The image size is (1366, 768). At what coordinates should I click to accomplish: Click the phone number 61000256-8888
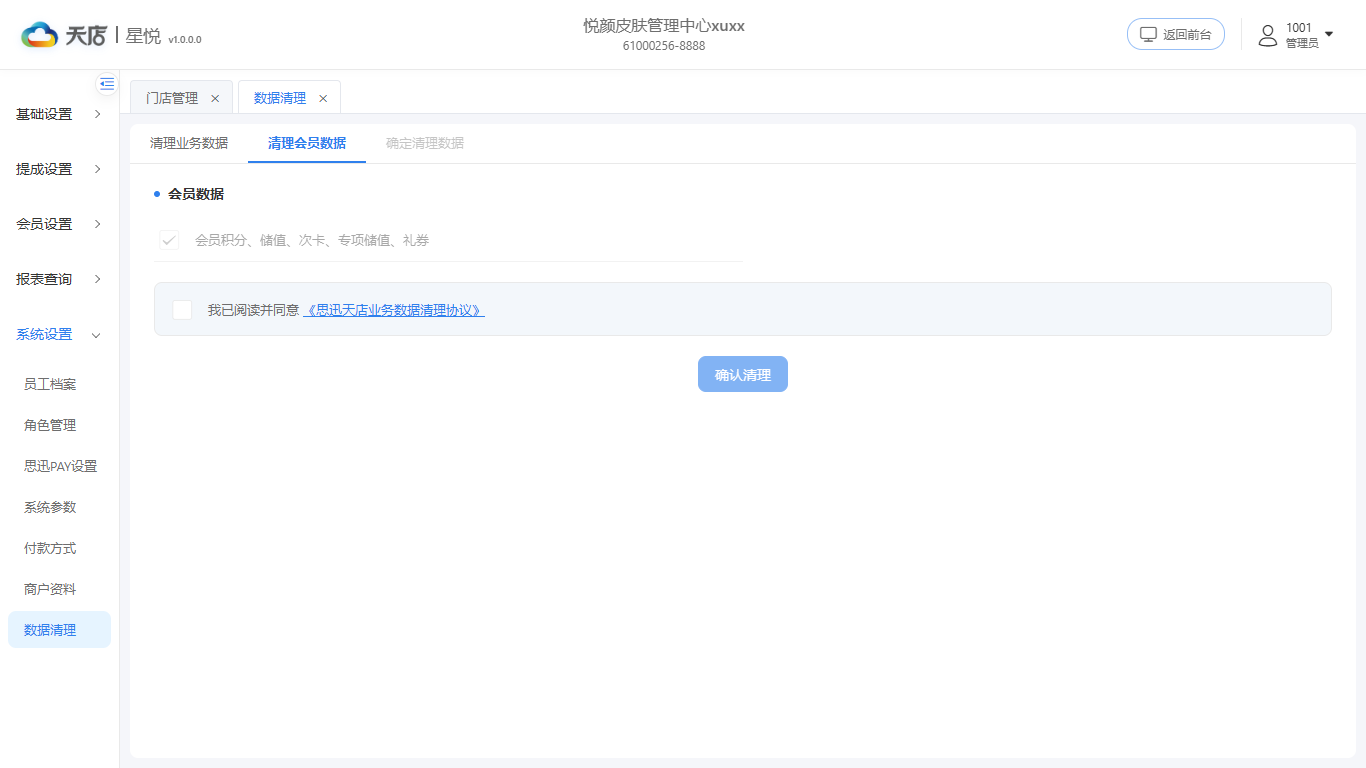pyautogui.click(x=664, y=46)
